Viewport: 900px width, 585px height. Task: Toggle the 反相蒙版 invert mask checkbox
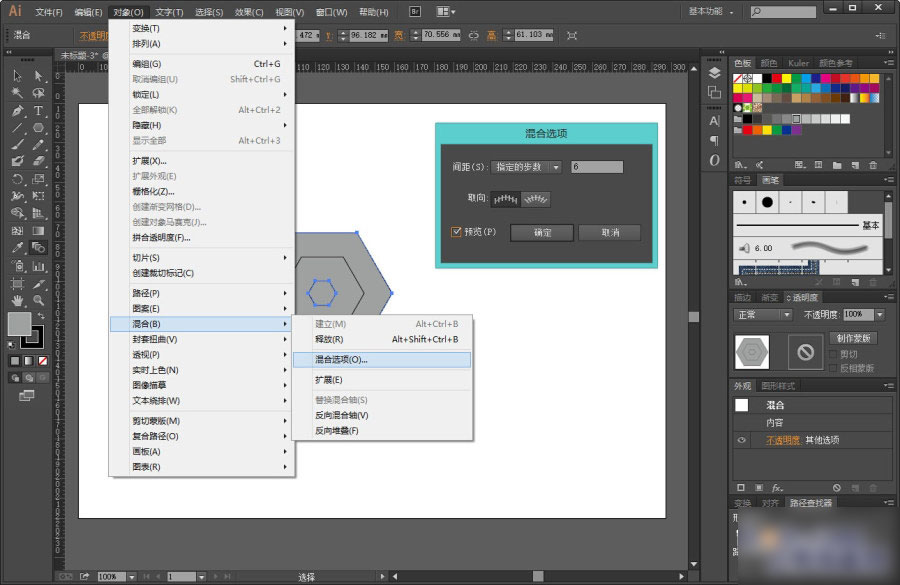click(833, 368)
